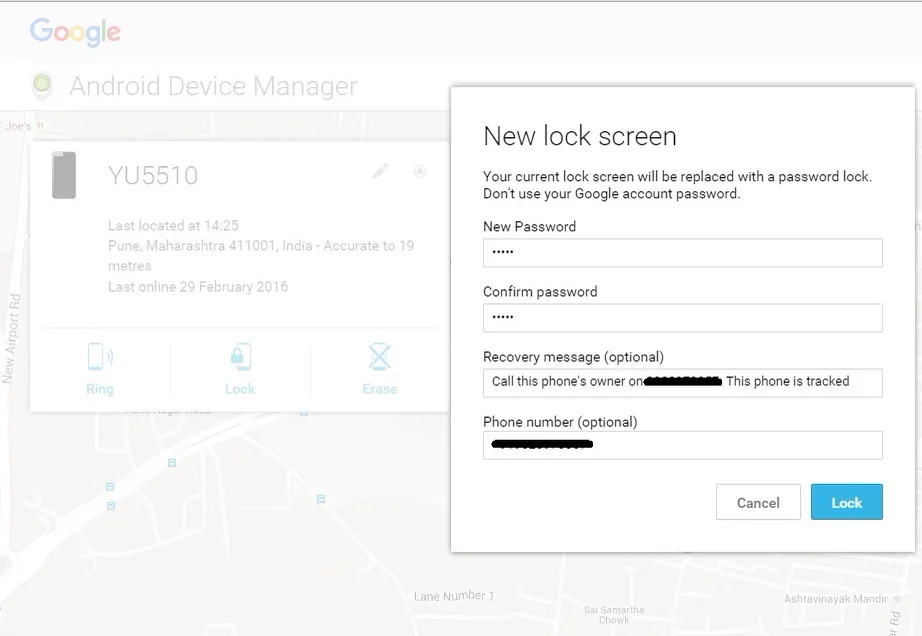The height and width of the screenshot is (636, 922).
Task: Click 'Sai Samartha Chowk' map label
Action: [614, 615]
